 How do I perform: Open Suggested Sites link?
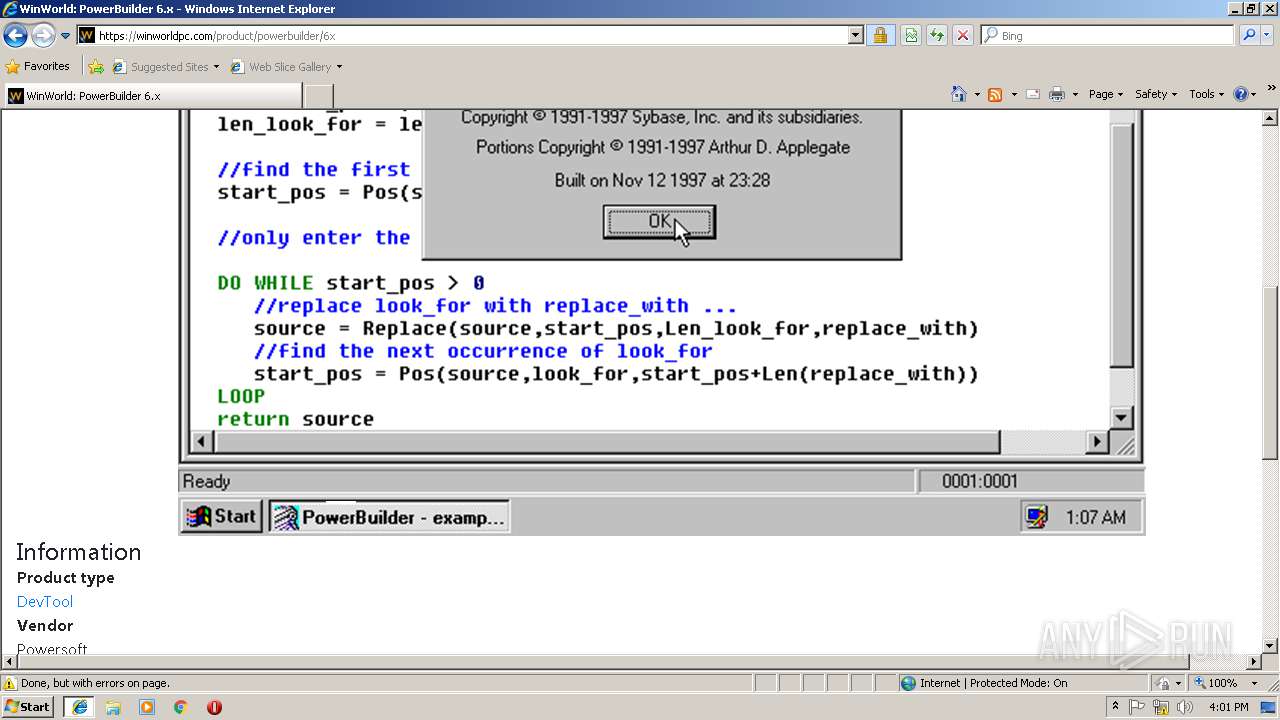tap(165, 67)
